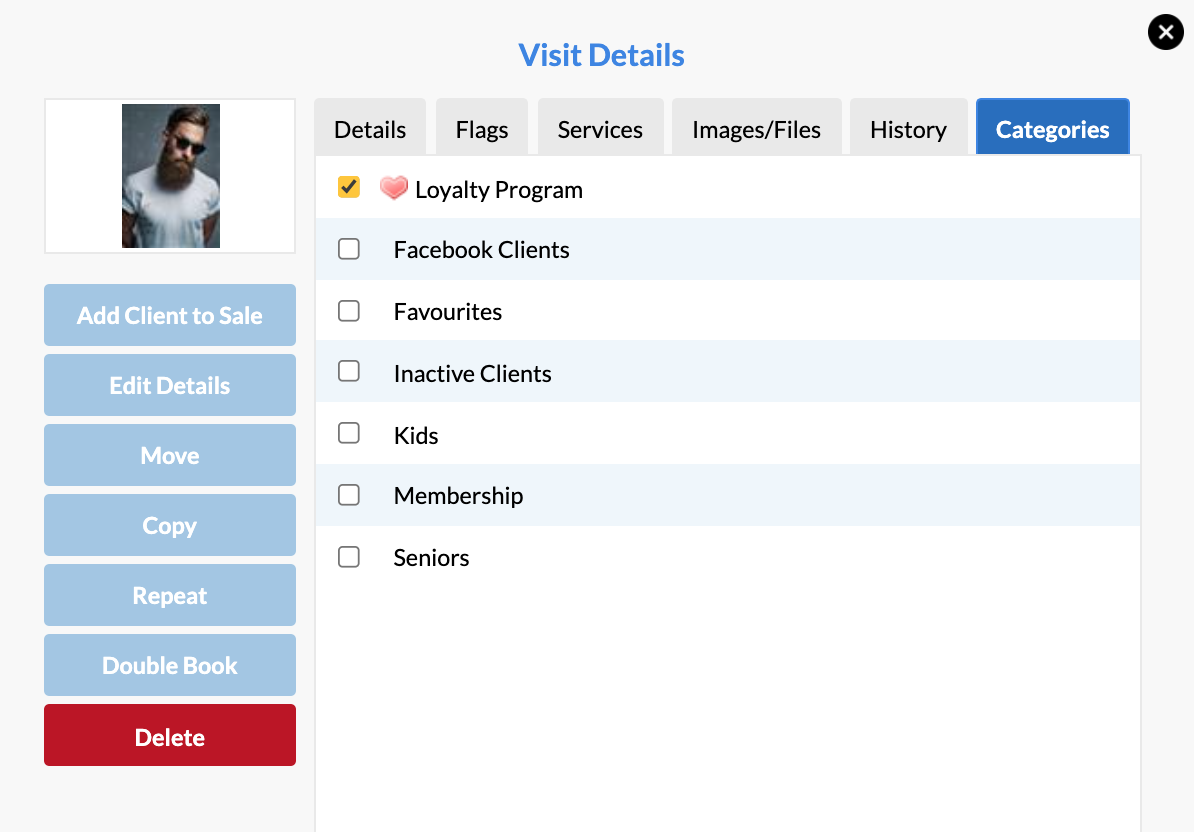Check the Facebook Clients checkbox
Image resolution: width=1194 pixels, height=832 pixels.
[x=349, y=249]
